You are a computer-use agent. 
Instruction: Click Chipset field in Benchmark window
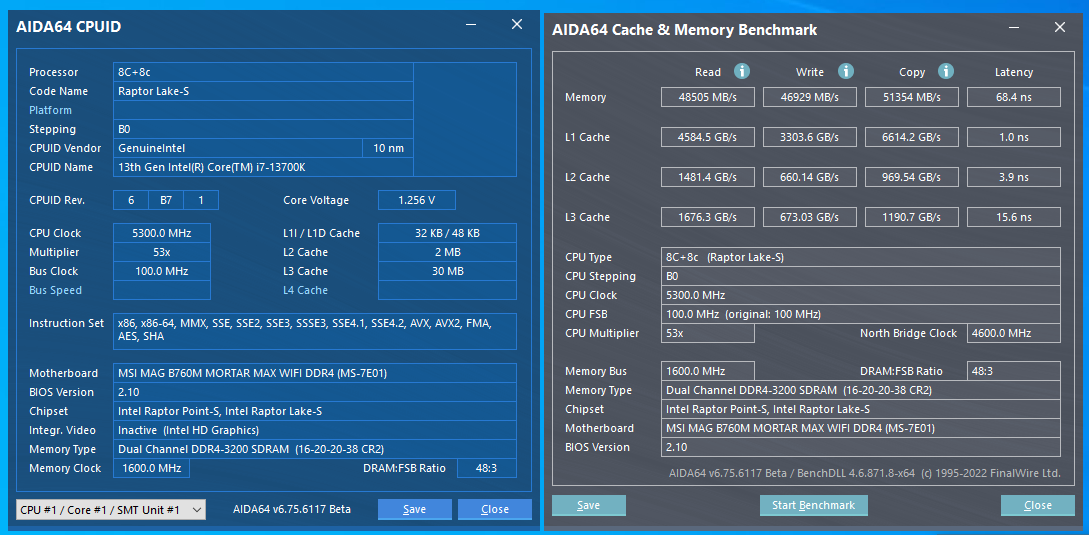point(861,409)
